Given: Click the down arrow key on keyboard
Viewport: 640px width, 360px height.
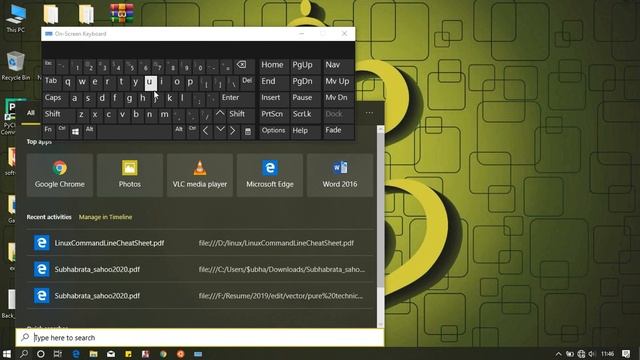Looking at the screenshot, I should 220,130.
